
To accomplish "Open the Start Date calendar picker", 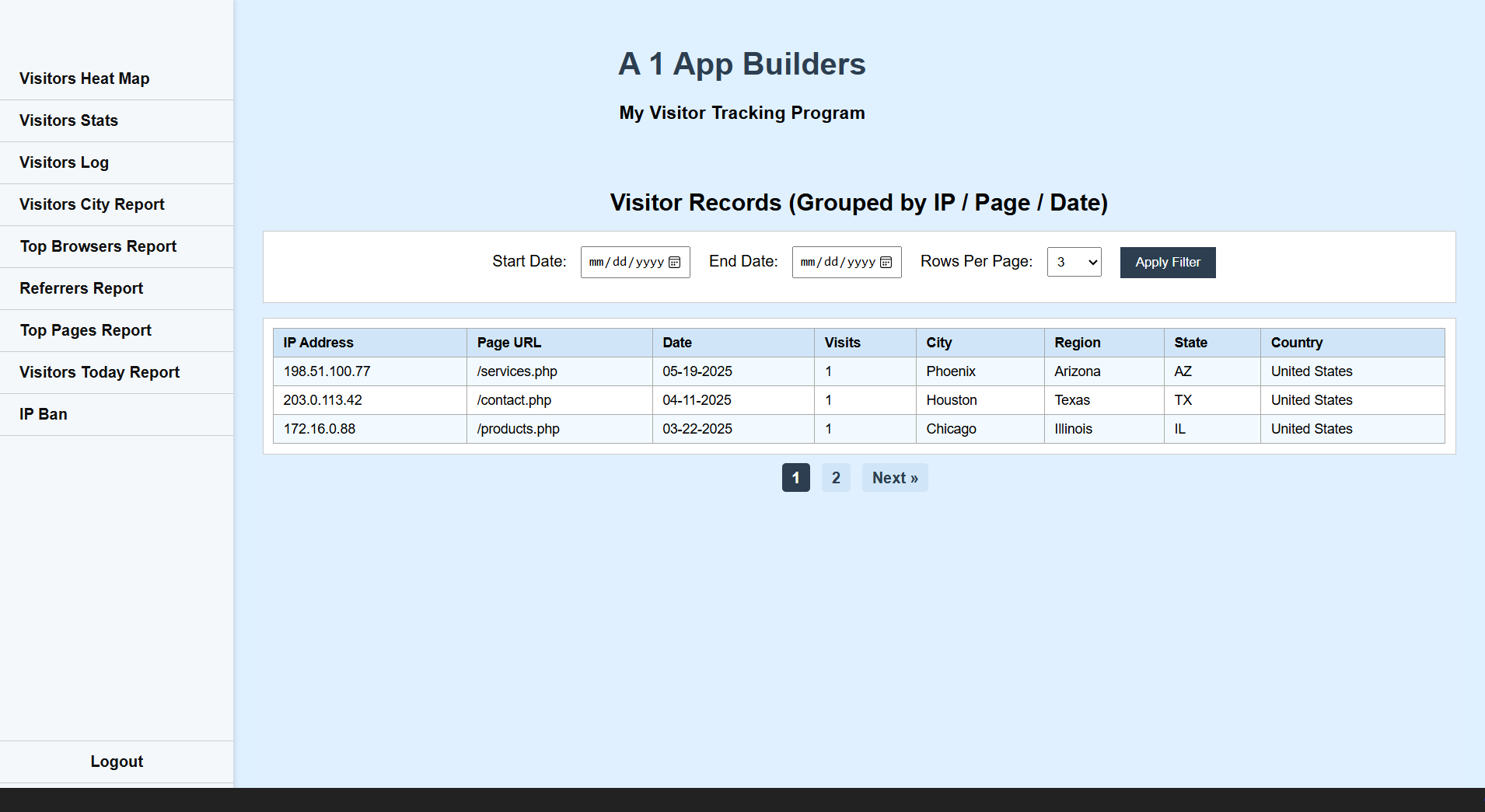I will tap(673, 262).
